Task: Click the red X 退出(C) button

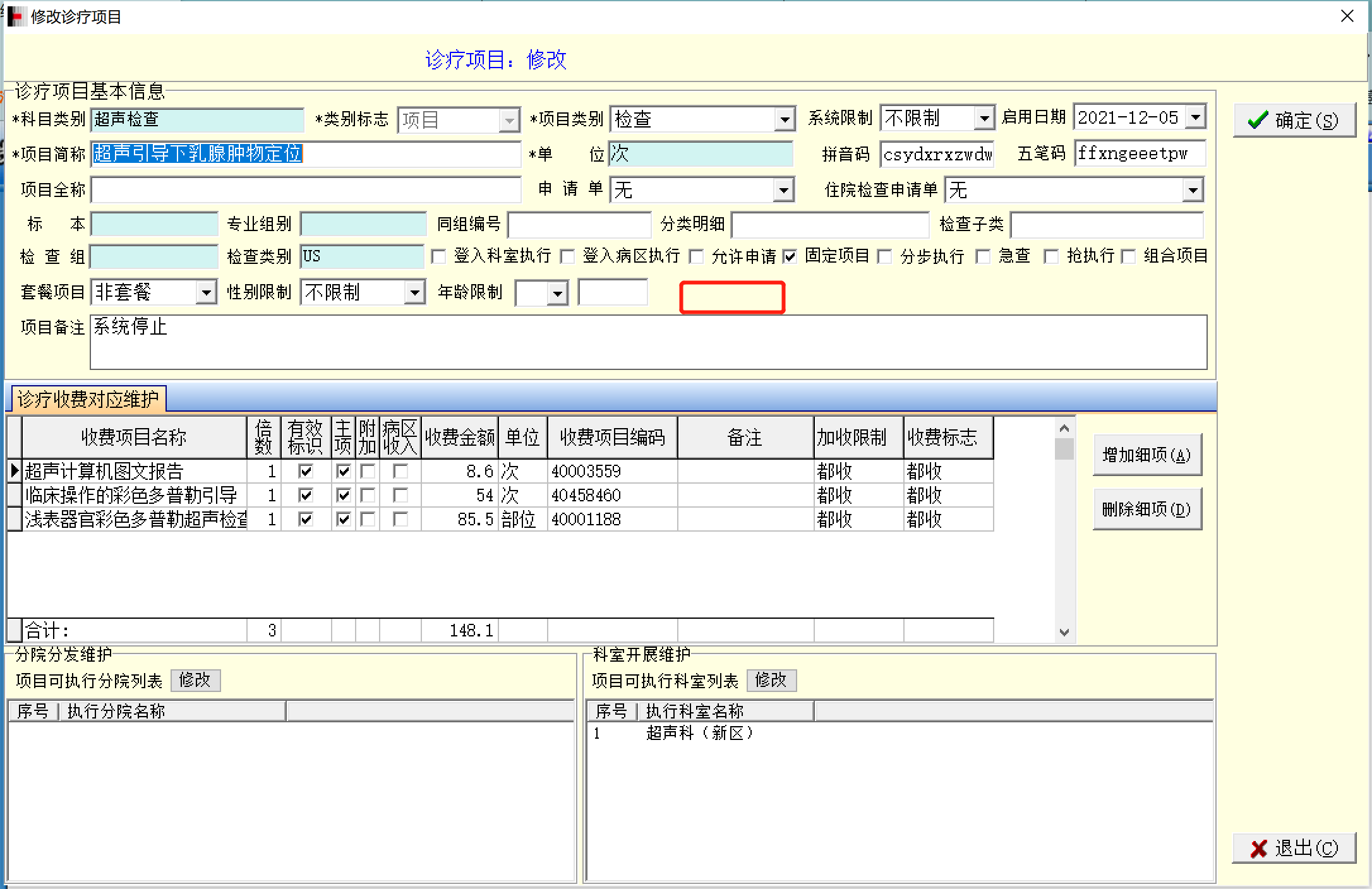Action: point(1294,848)
